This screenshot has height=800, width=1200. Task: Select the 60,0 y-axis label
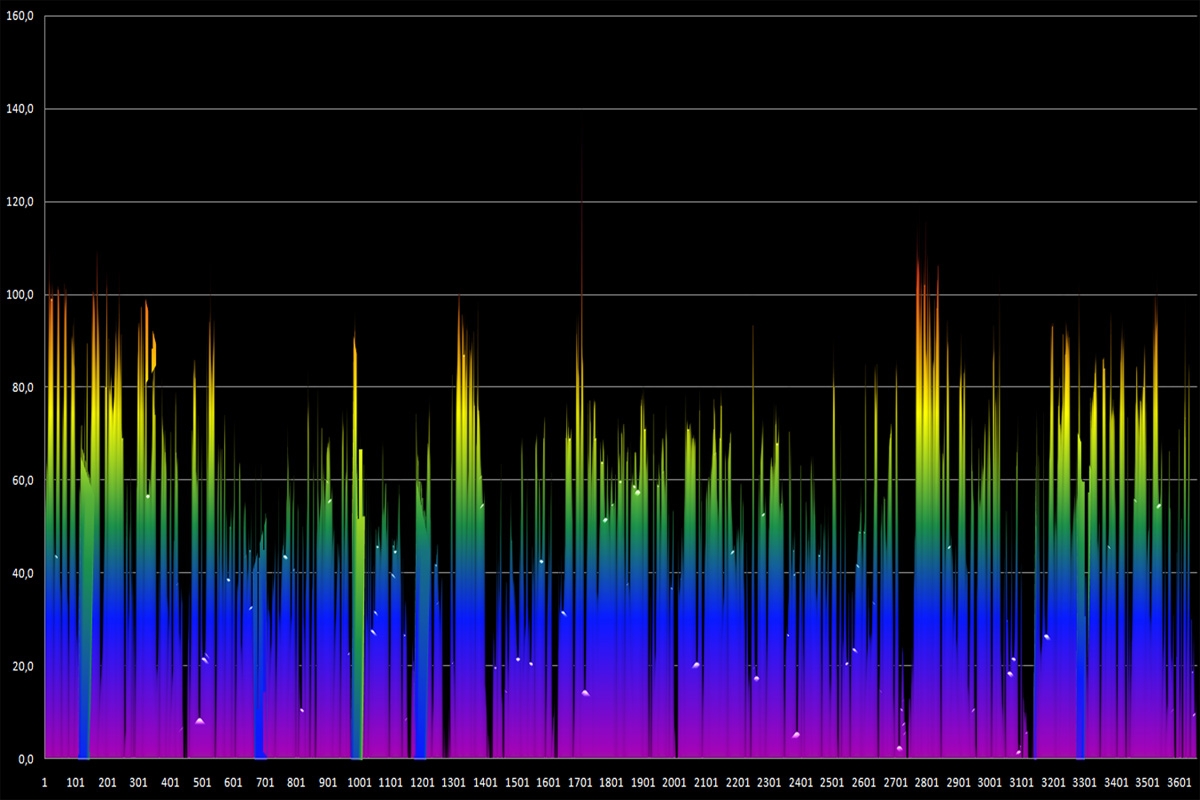coord(24,481)
